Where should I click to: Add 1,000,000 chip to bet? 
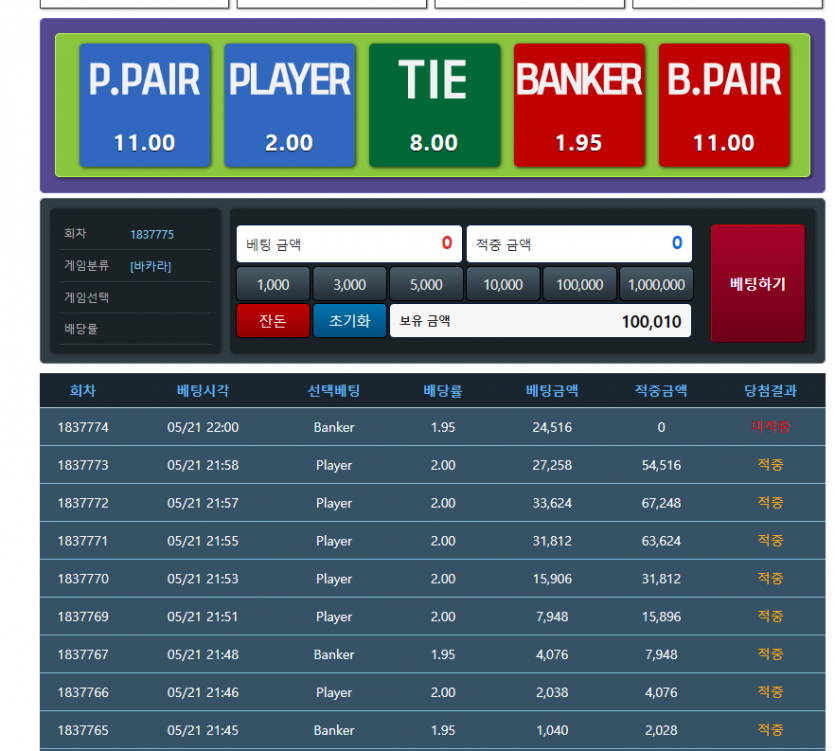tap(656, 284)
